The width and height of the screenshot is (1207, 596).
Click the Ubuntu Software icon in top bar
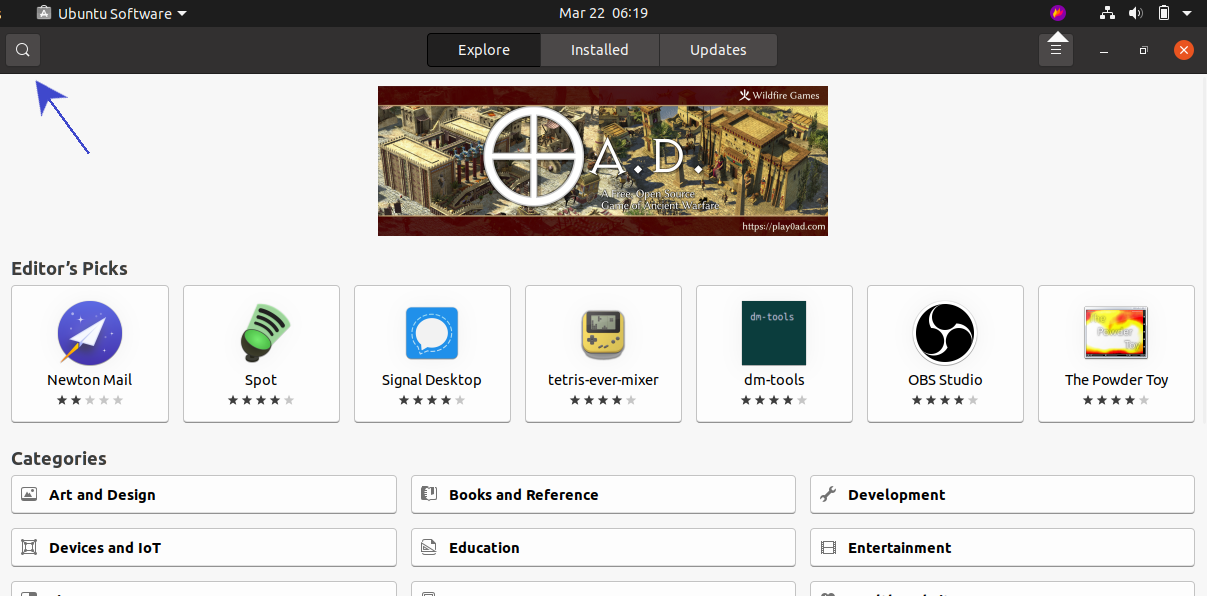(x=44, y=13)
